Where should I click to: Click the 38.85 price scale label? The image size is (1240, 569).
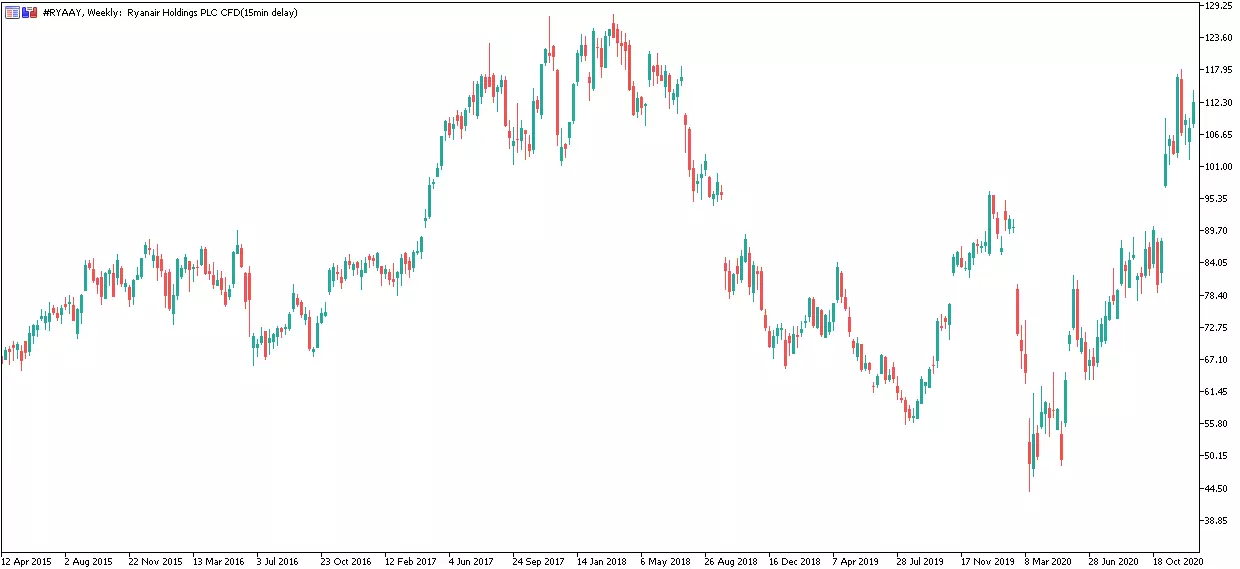(1219, 521)
